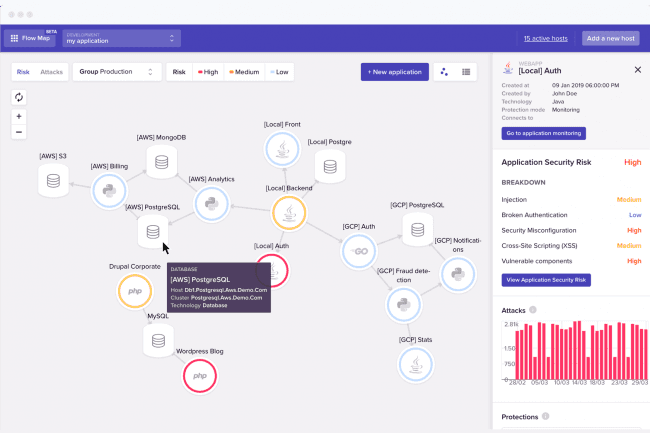Screen dimensions: 650x433
Task: Toggle the High risk filter
Action: (208, 72)
